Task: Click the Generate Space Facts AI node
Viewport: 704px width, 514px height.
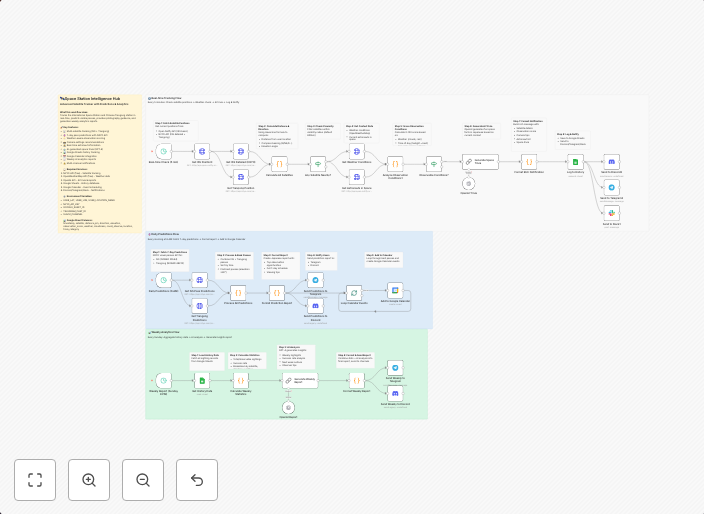Action: click(x=479, y=162)
